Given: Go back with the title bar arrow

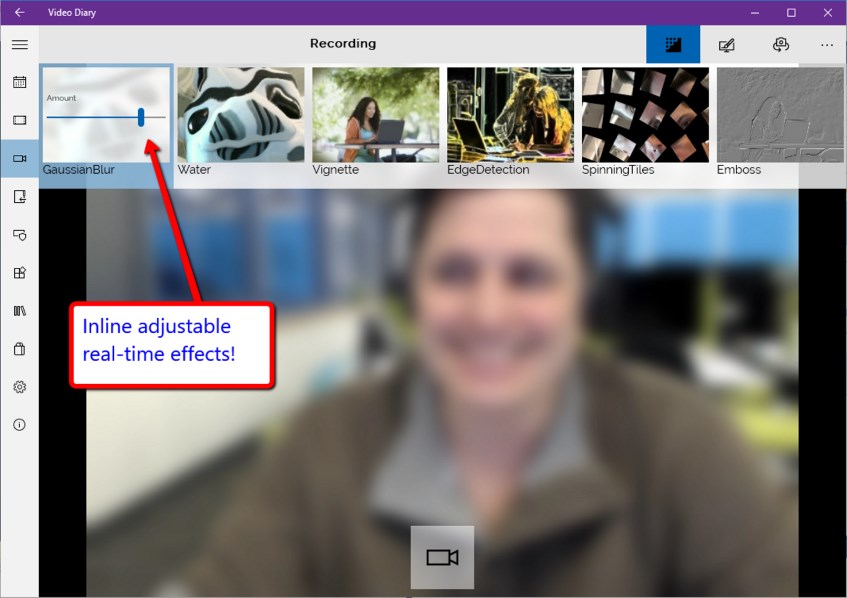Looking at the screenshot, I should coord(19,12).
